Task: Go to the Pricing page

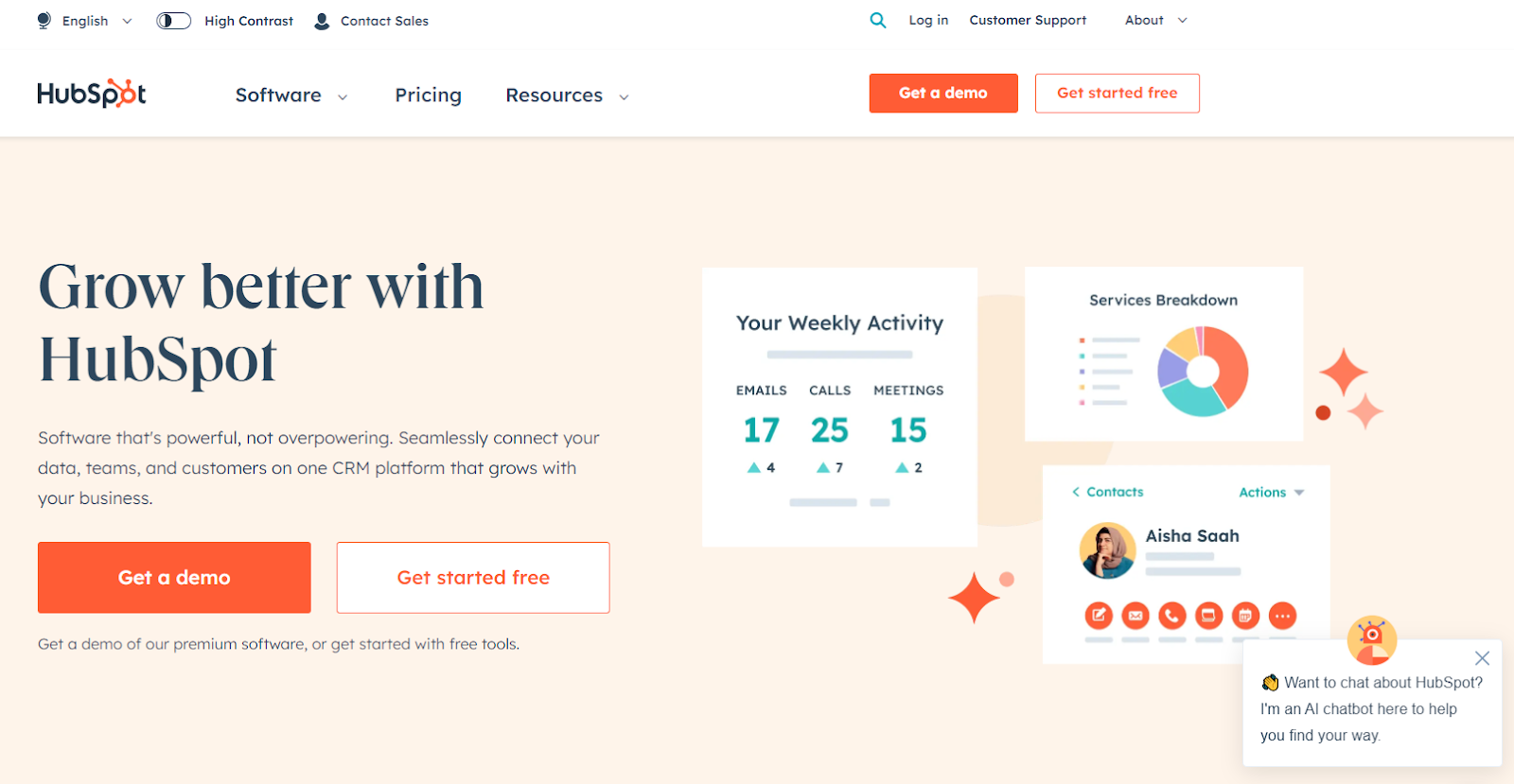Action: click(x=429, y=96)
